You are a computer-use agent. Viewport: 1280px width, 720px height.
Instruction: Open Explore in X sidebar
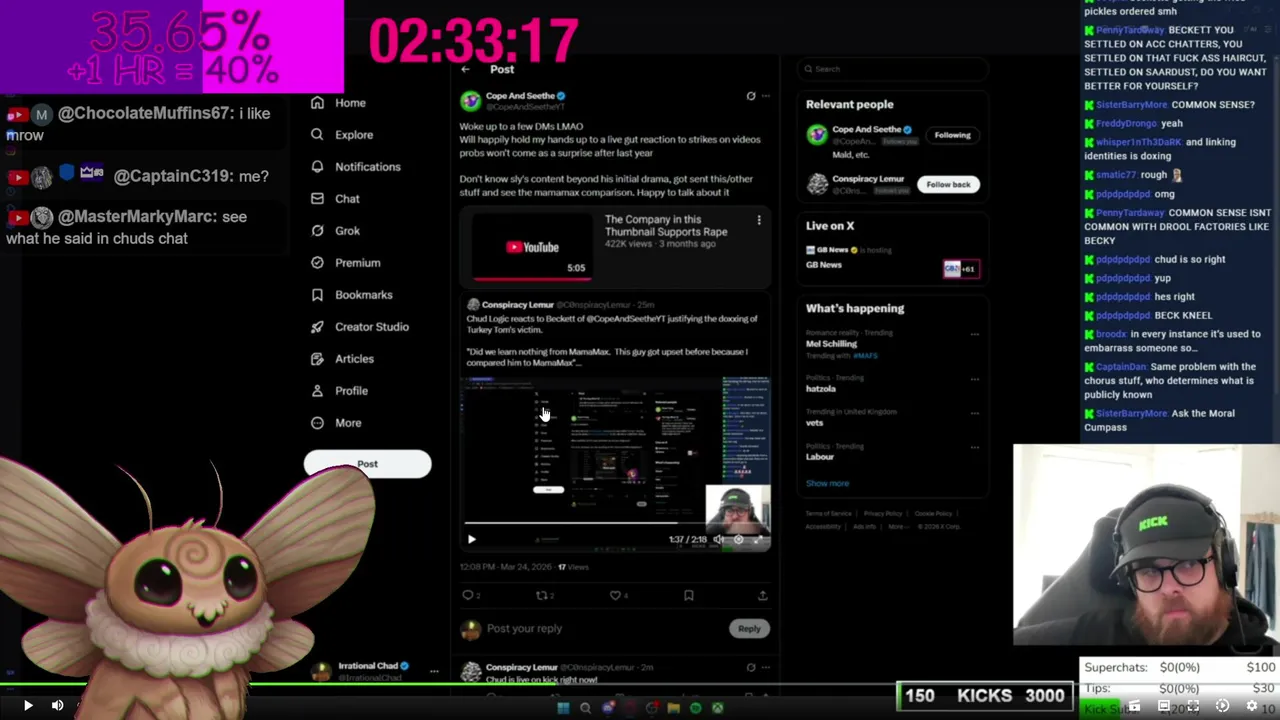(342, 135)
